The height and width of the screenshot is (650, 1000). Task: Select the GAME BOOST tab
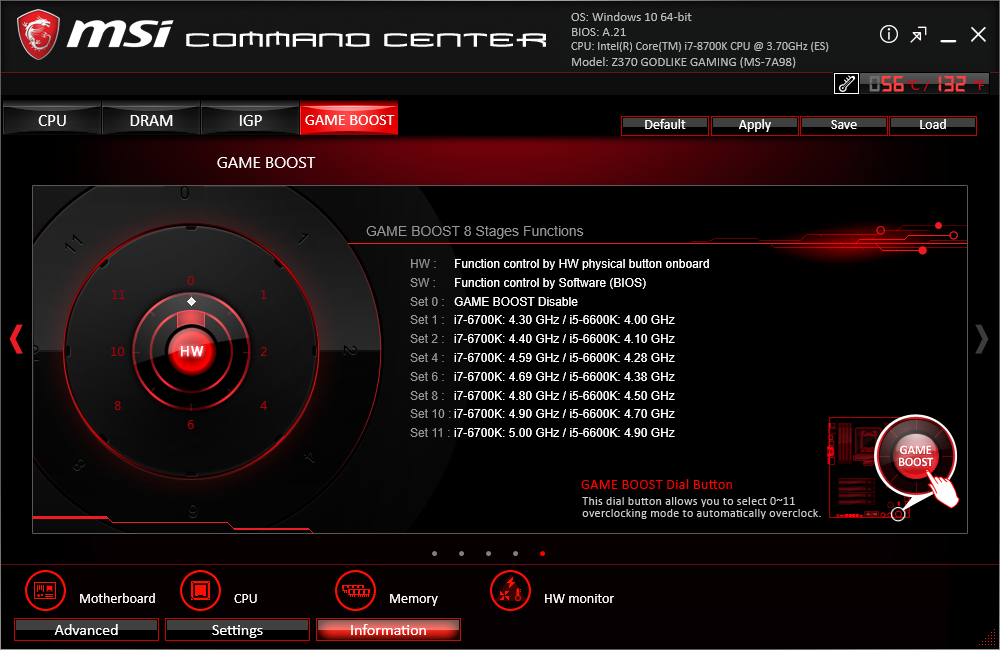pos(349,120)
